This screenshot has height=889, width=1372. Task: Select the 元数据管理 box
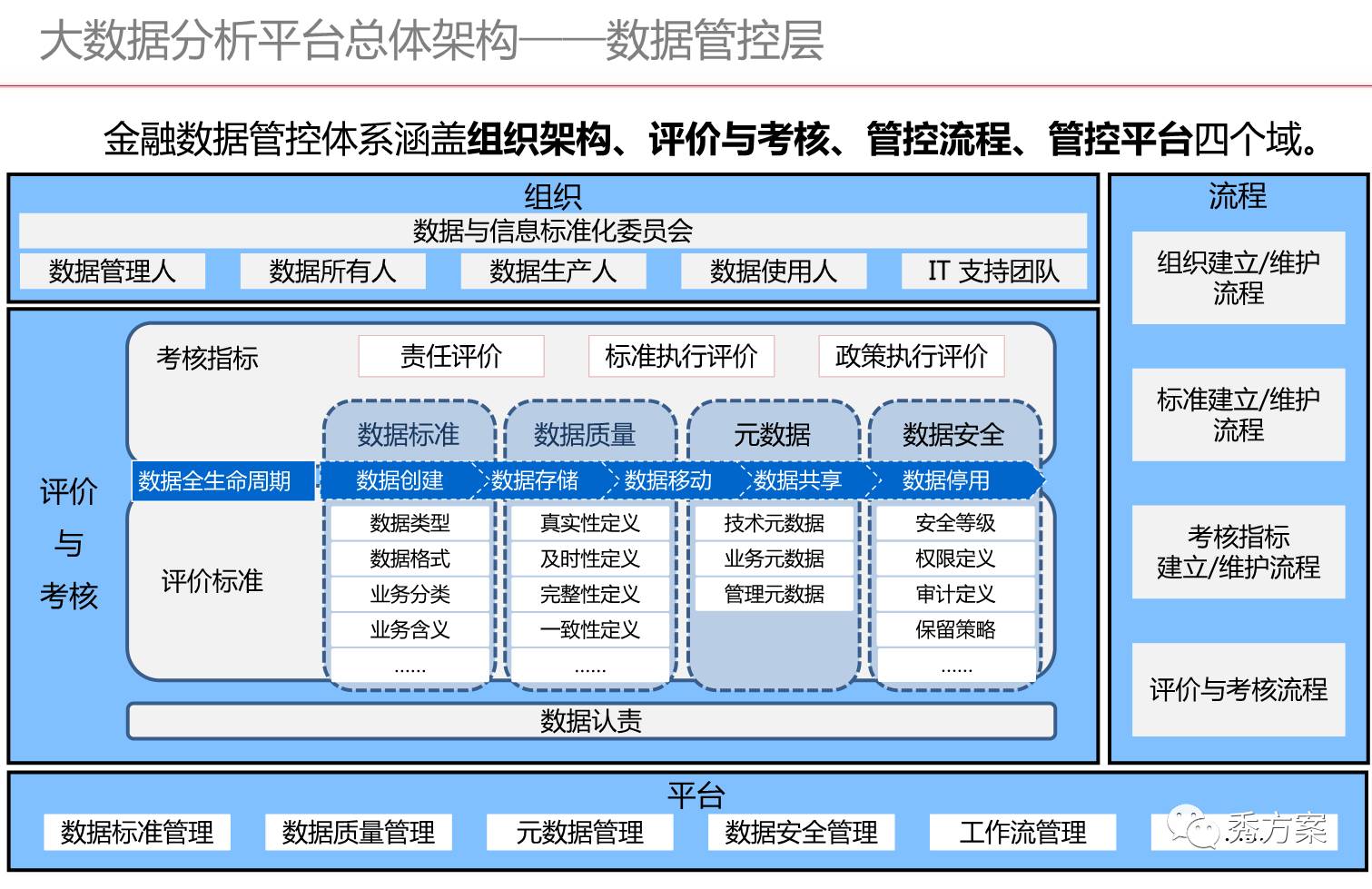click(x=579, y=832)
